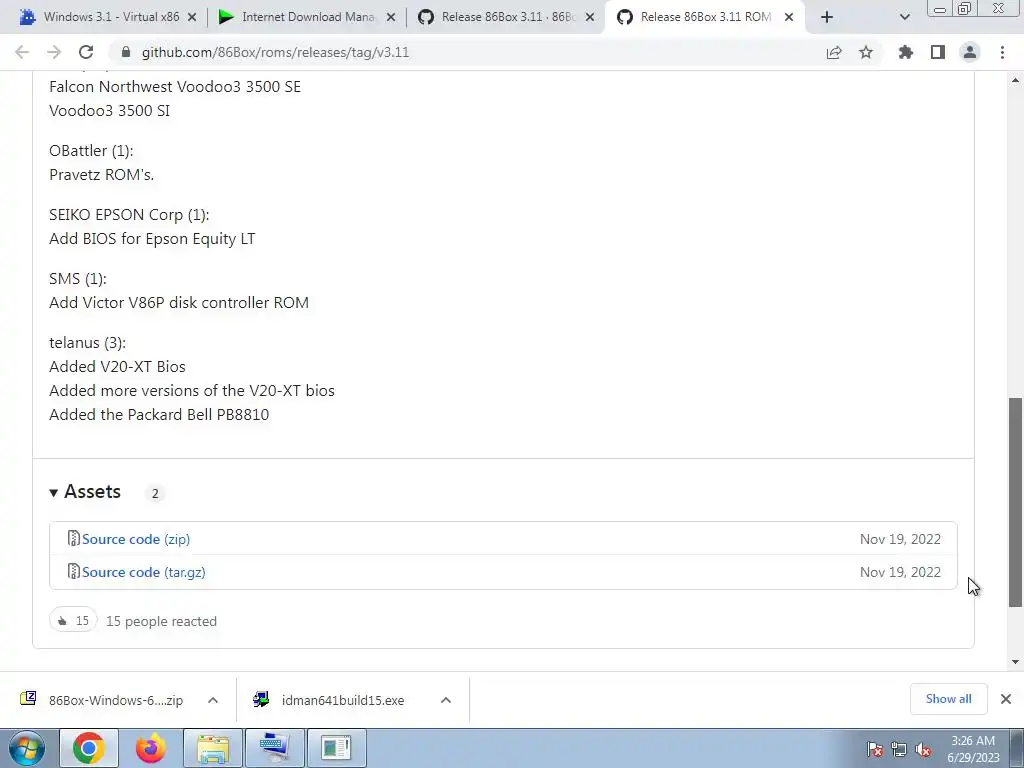
Task: Expand options arrow for idman641build15.exe download
Action: (x=446, y=700)
